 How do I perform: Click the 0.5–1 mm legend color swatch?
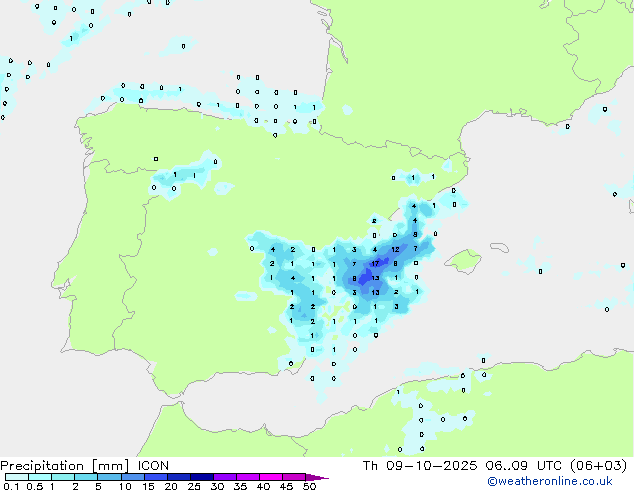40,477
